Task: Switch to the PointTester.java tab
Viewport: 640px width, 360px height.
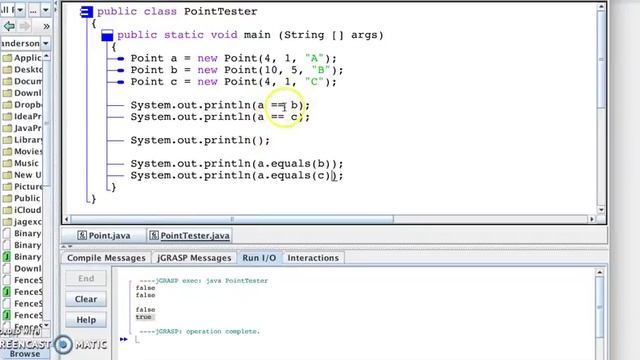Action: [189, 236]
